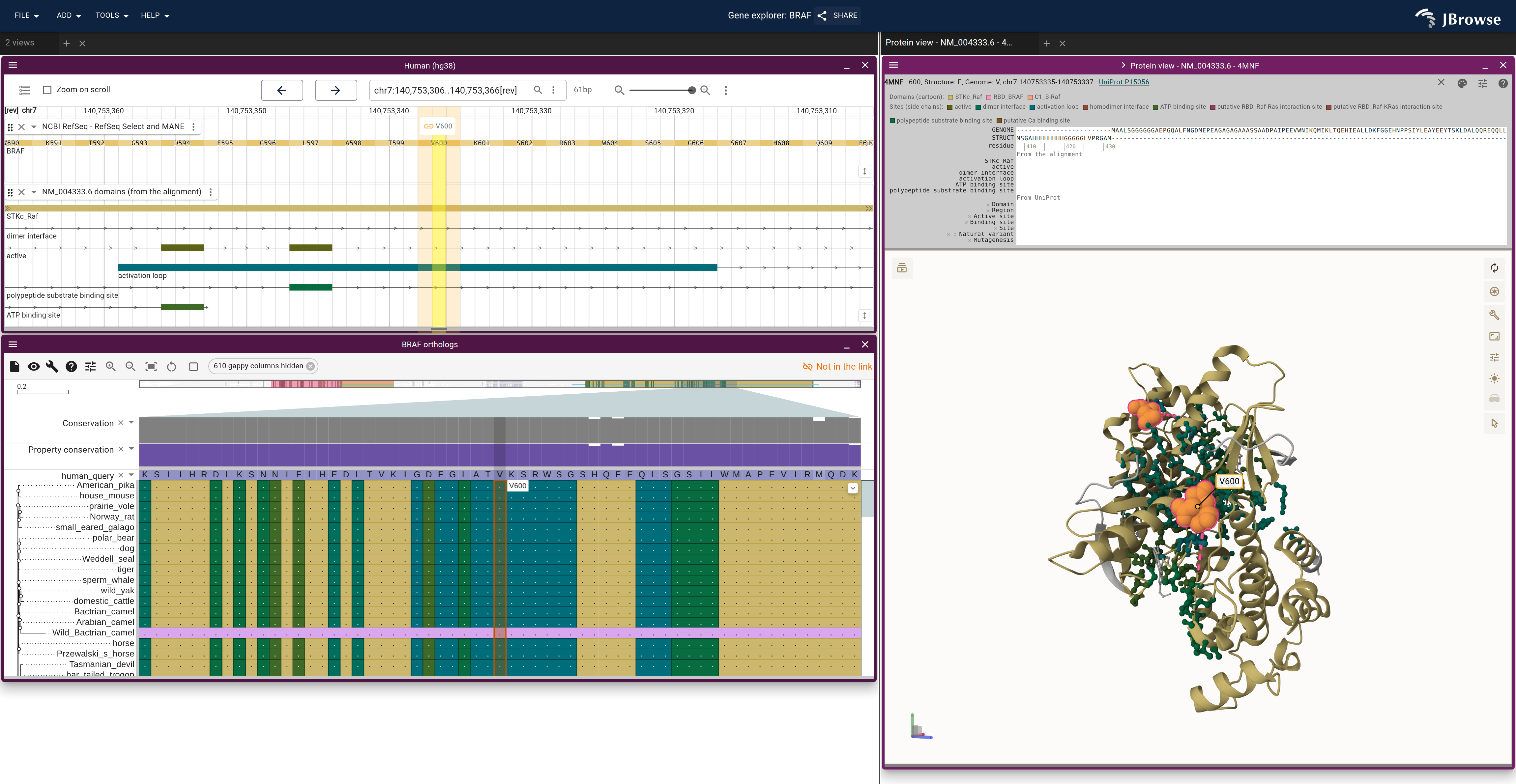Screen dimensions: 1516x784
Task: Click zoom-in magnifier in BRAF orthologs toolbar
Action: pyautogui.click(x=111, y=366)
